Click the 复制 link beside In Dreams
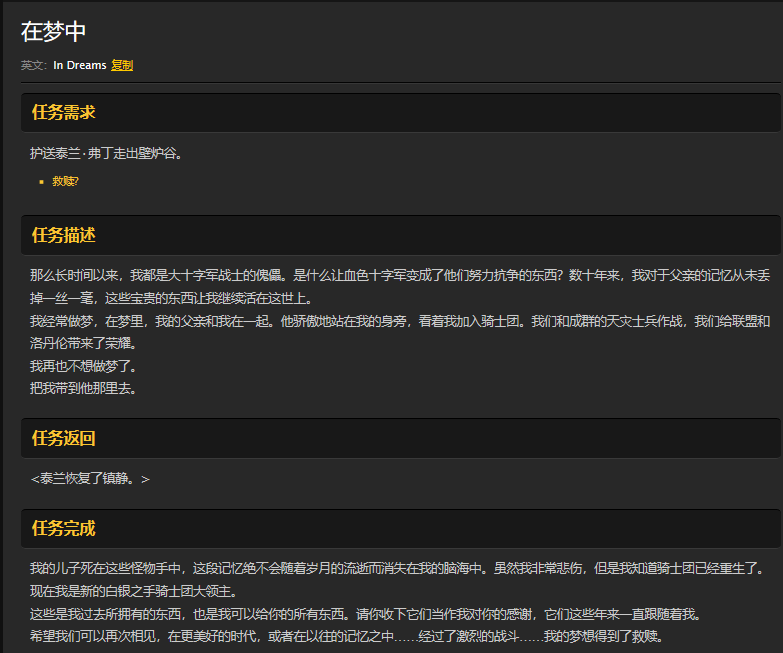Image resolution: width=783 pixels, height=653 pixels. [x=122, y=65]
